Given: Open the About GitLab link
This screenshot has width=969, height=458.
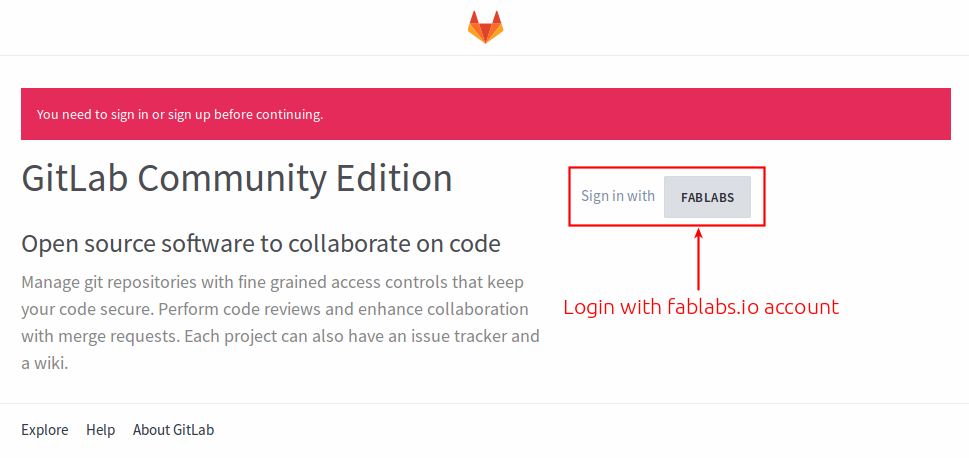Looking at the screenshot, I should point(173,430).
